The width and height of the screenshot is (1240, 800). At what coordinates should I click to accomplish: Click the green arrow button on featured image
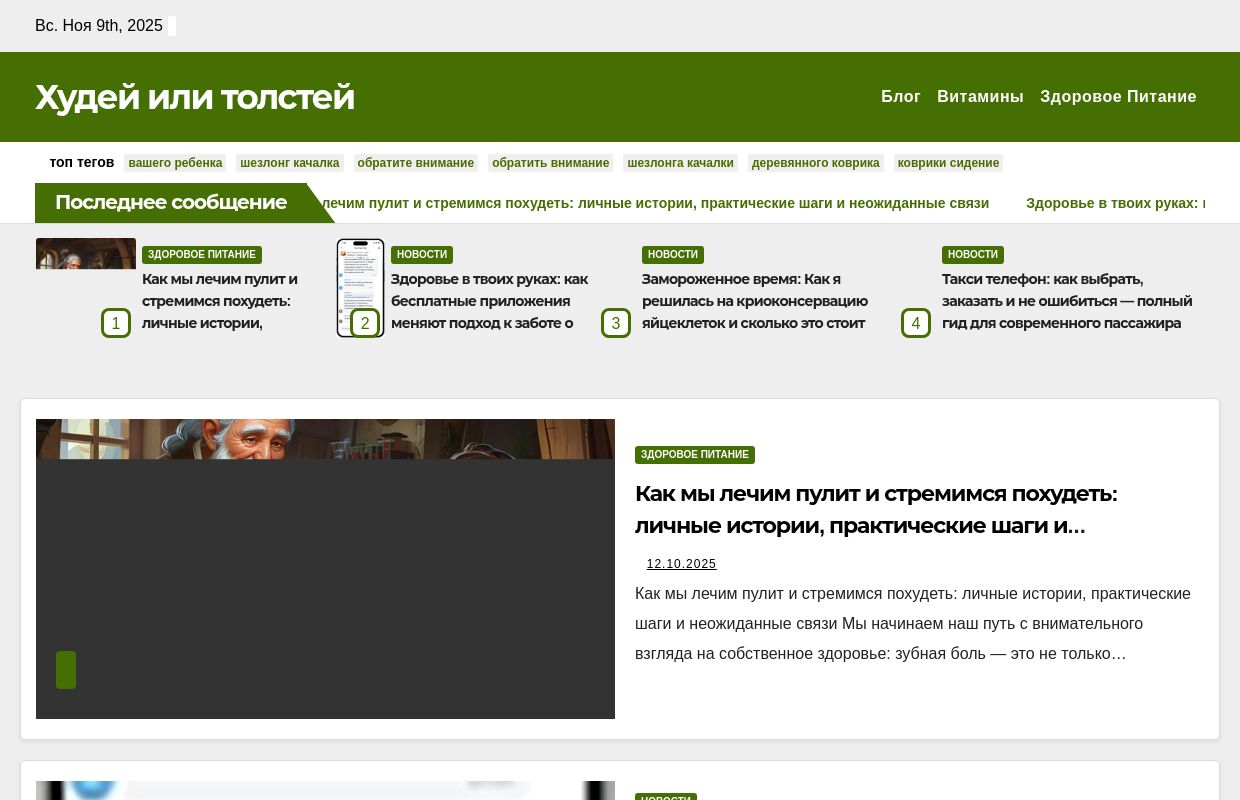[x=66, y=670]
